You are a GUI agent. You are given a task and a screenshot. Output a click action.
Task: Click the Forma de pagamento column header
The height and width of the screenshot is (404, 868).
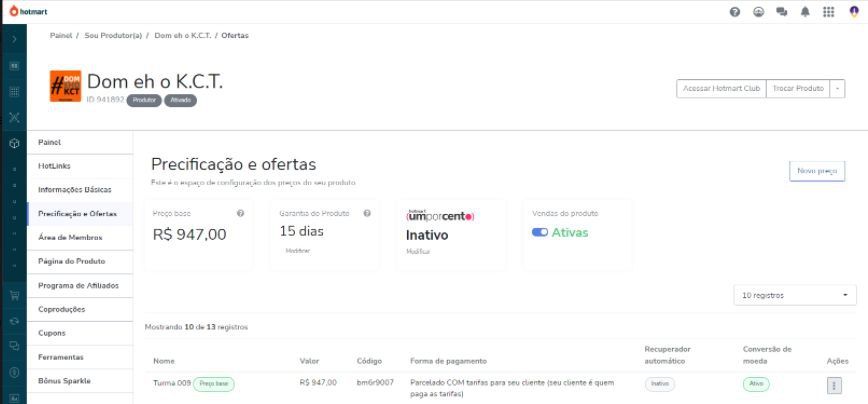pos(448,361)
